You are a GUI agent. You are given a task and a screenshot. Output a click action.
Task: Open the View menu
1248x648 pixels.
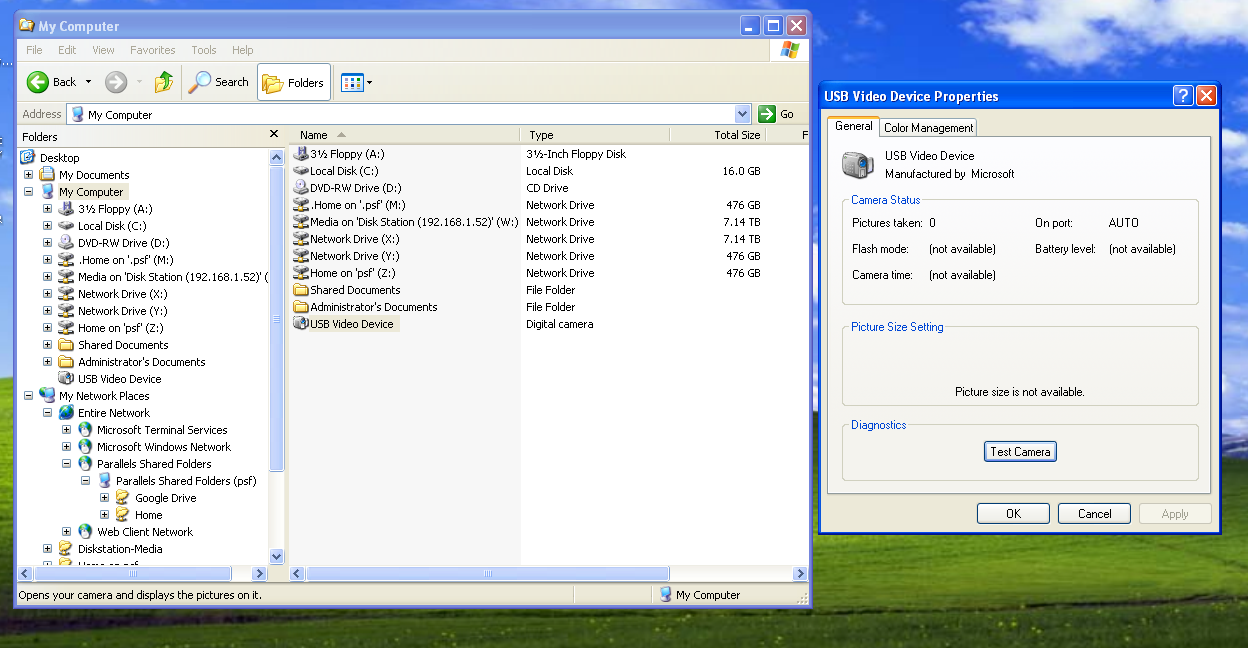click(103, 50)
